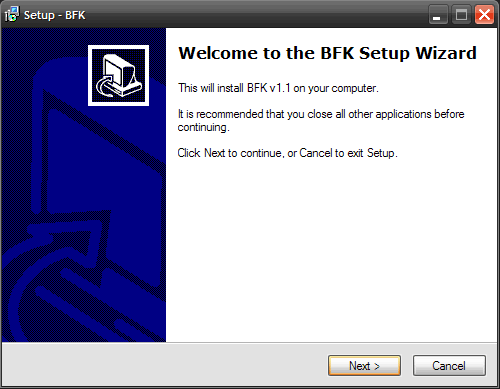Click the empty white area below the instructions

[331, 250]
